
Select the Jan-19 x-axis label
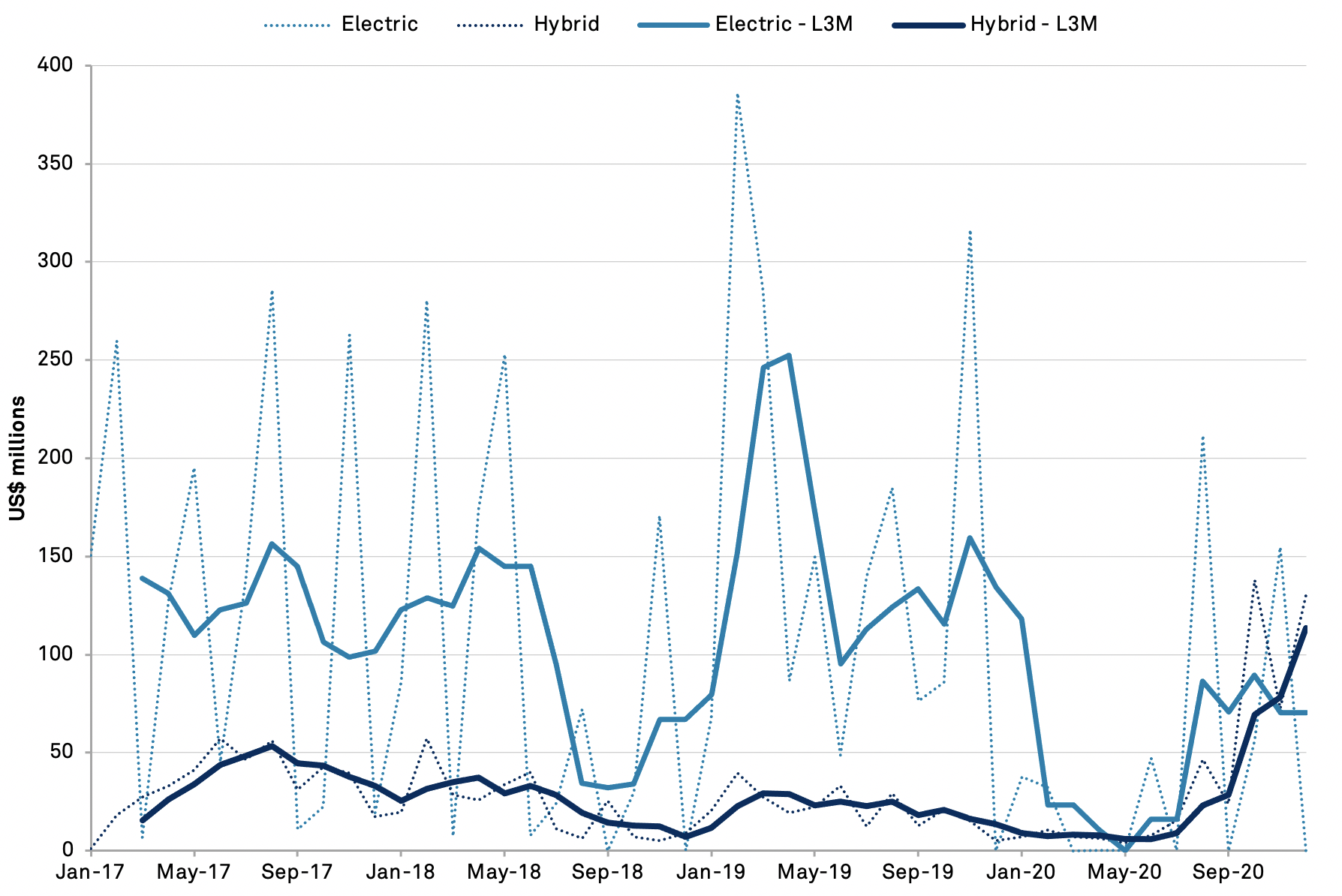click(711, 873)
